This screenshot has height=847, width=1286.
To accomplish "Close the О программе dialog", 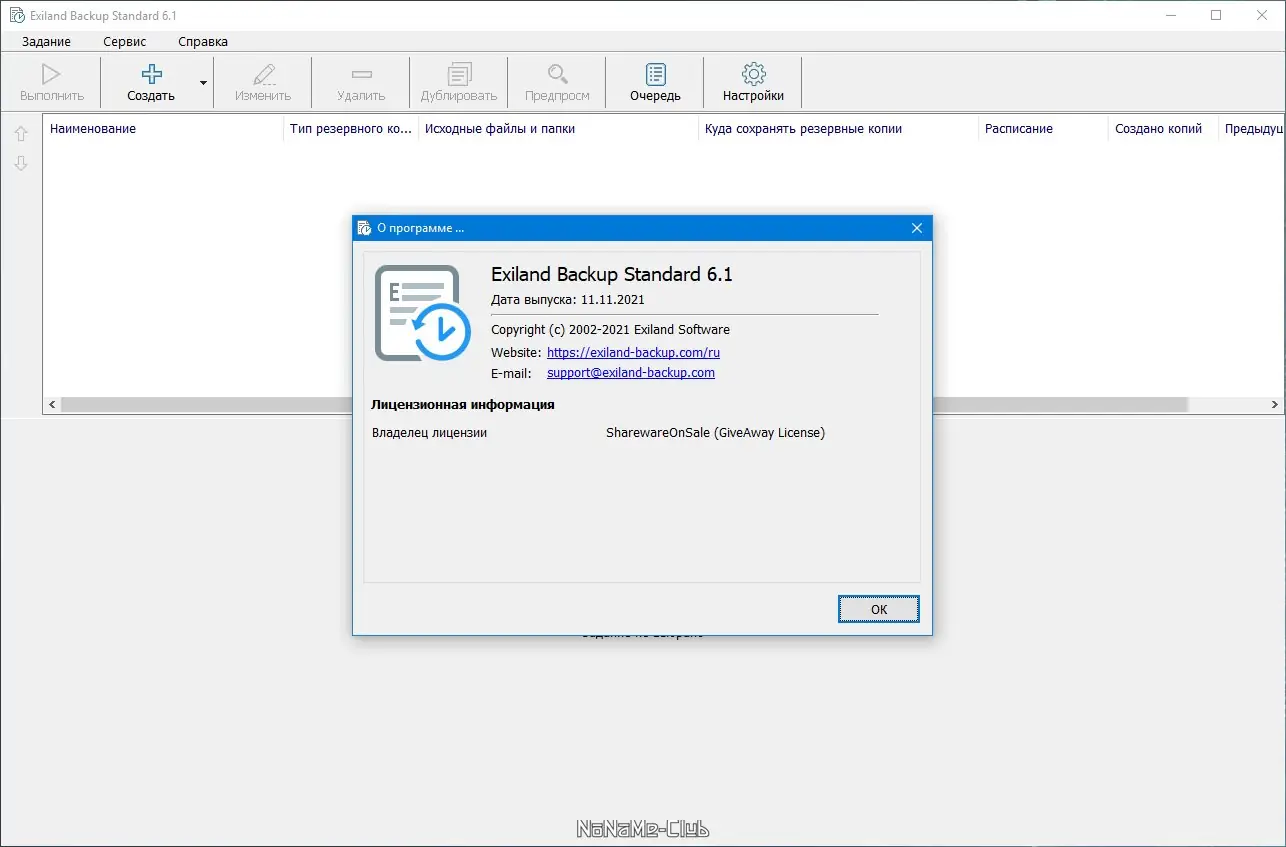I will point(917,228).
